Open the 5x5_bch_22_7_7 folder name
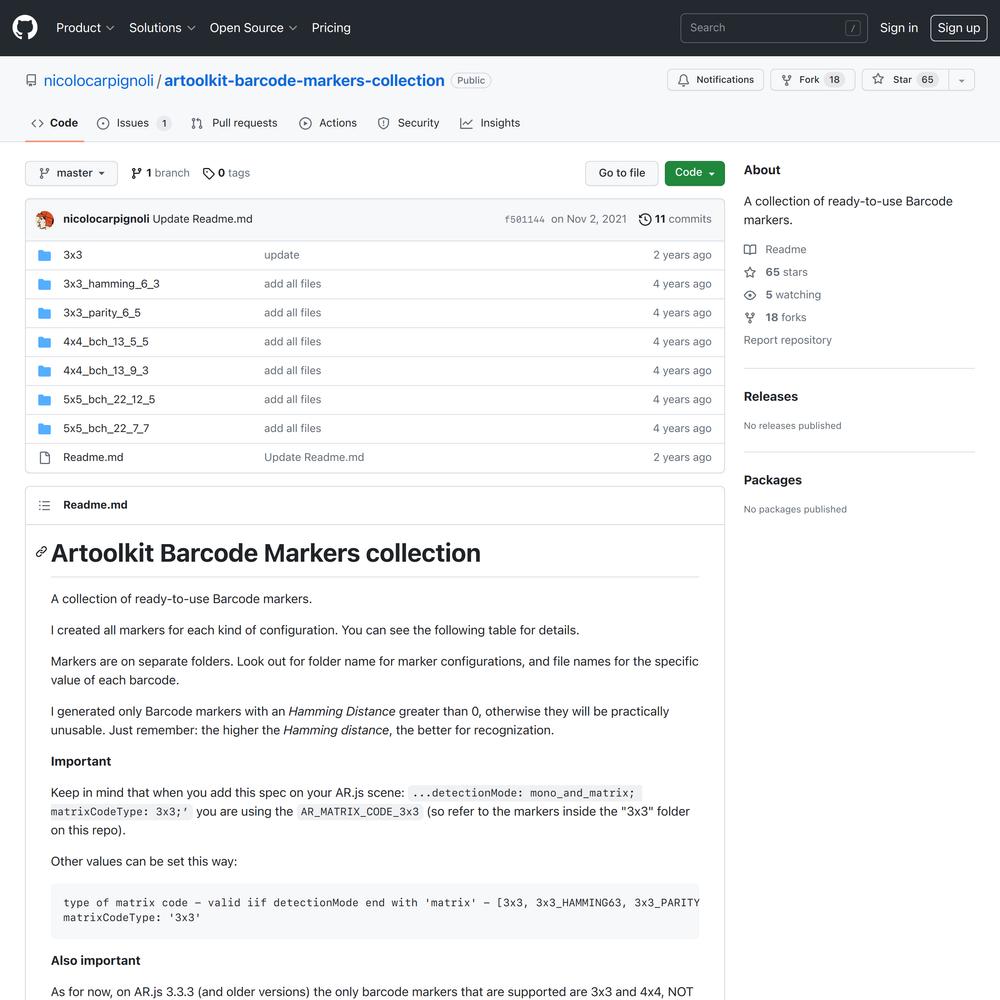This screenshot has width=1000, height=1000. (106, 429)
